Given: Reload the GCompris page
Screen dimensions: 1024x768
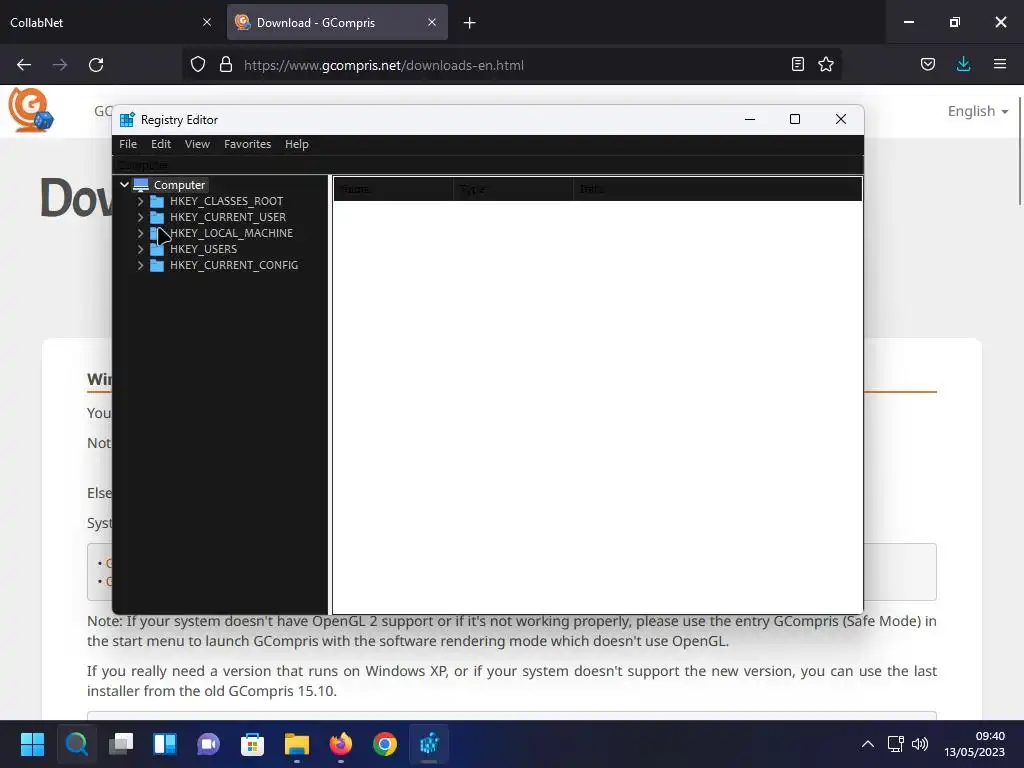Looking at the screenshot, I should click(x=96, y=65).
